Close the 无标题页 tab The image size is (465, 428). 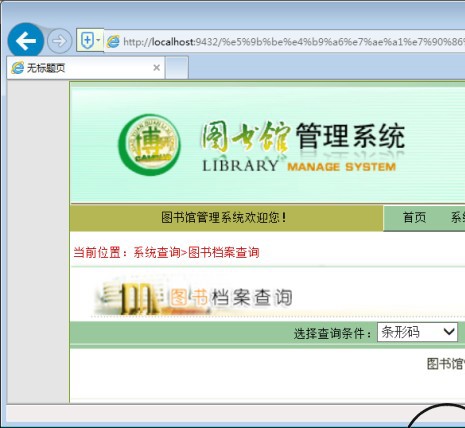tap(156, 68)
